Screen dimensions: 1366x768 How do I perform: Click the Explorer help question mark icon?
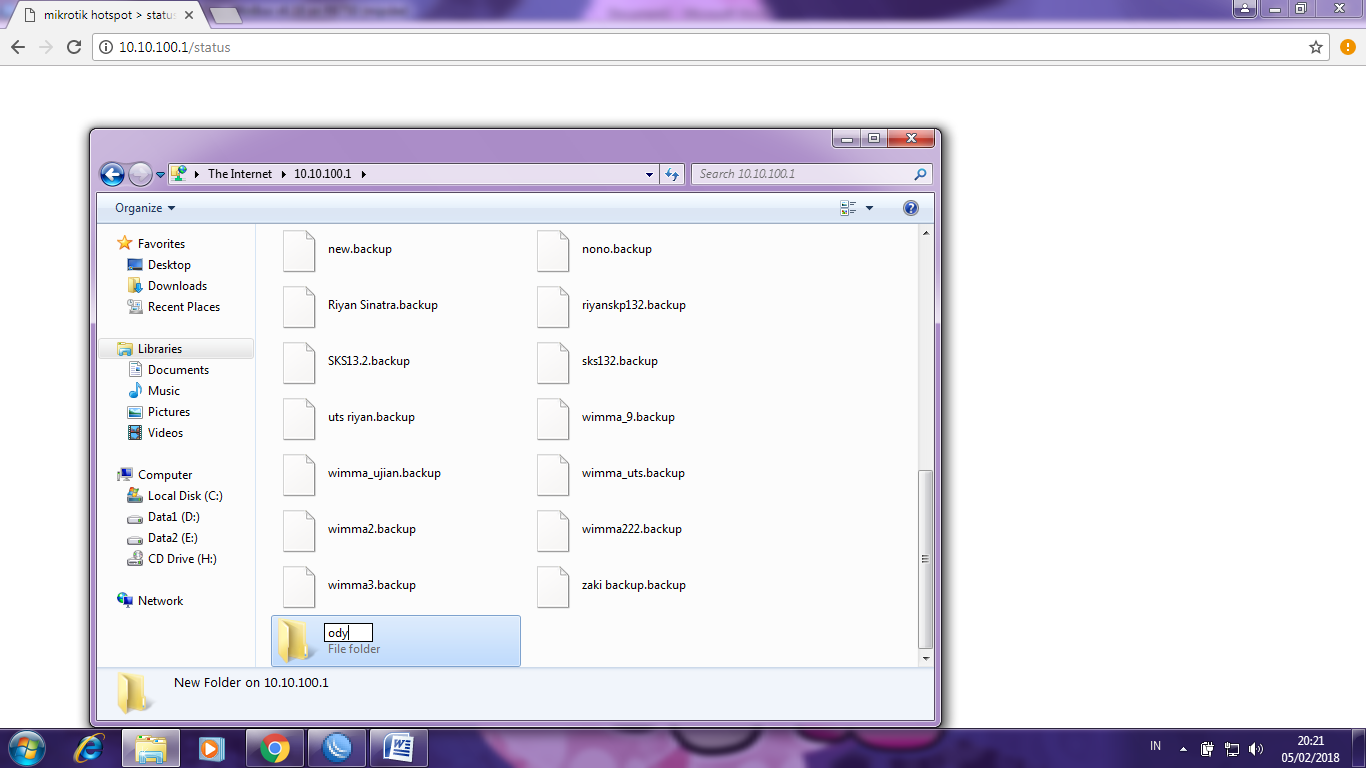coord(911,207)
